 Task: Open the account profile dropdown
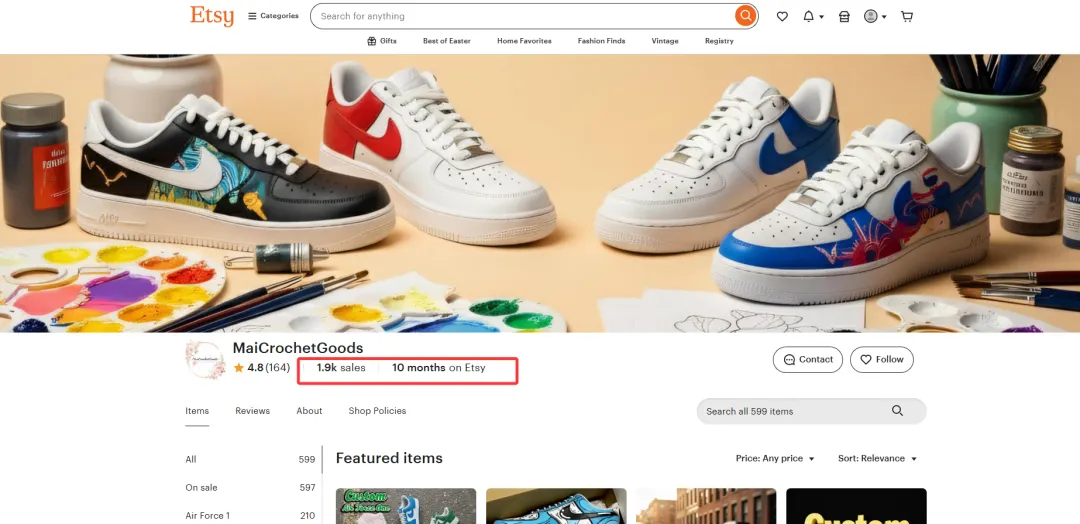click(x=875, y=17)
